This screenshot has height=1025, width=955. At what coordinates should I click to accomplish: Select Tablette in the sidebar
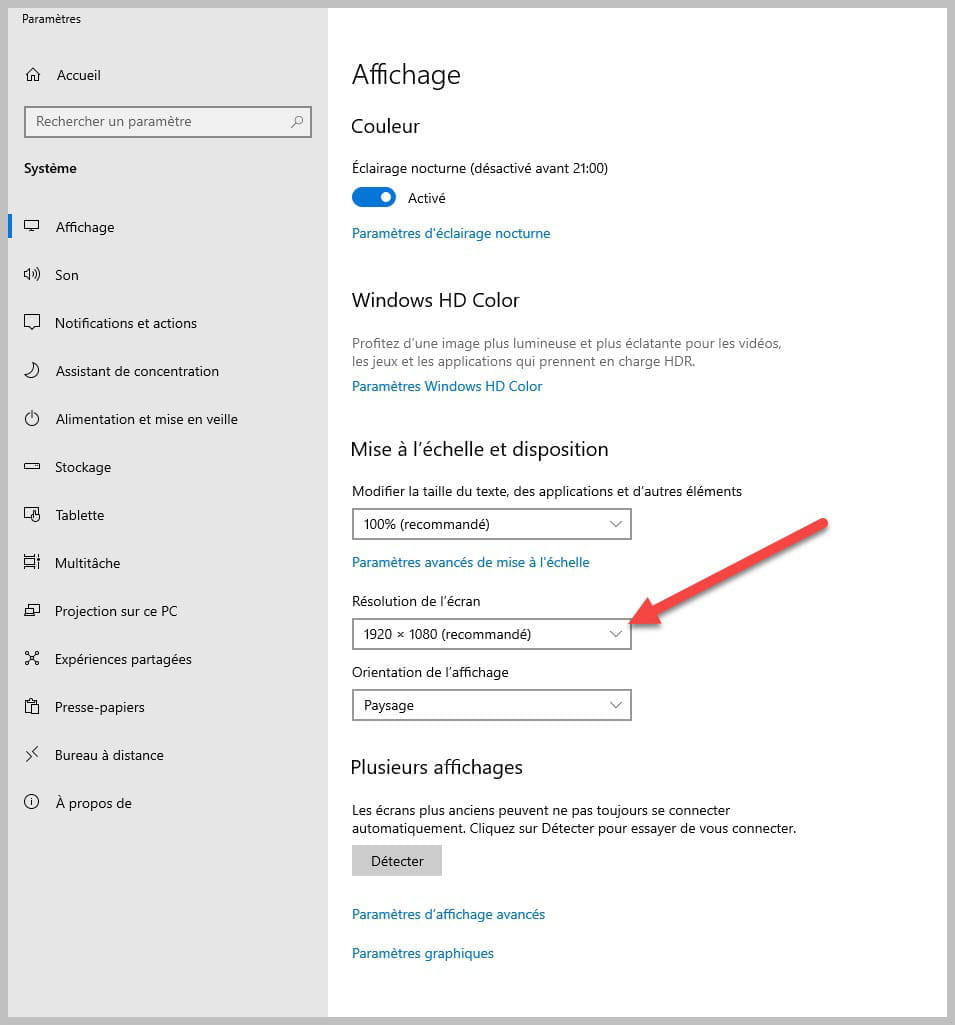80,515
